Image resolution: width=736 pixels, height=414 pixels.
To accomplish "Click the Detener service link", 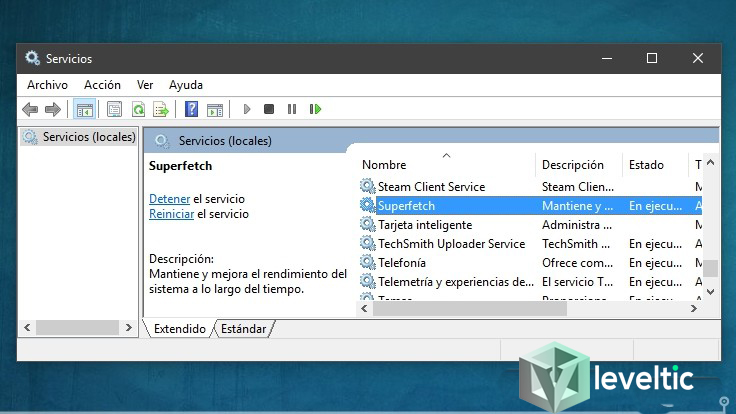I will point(169,199).
